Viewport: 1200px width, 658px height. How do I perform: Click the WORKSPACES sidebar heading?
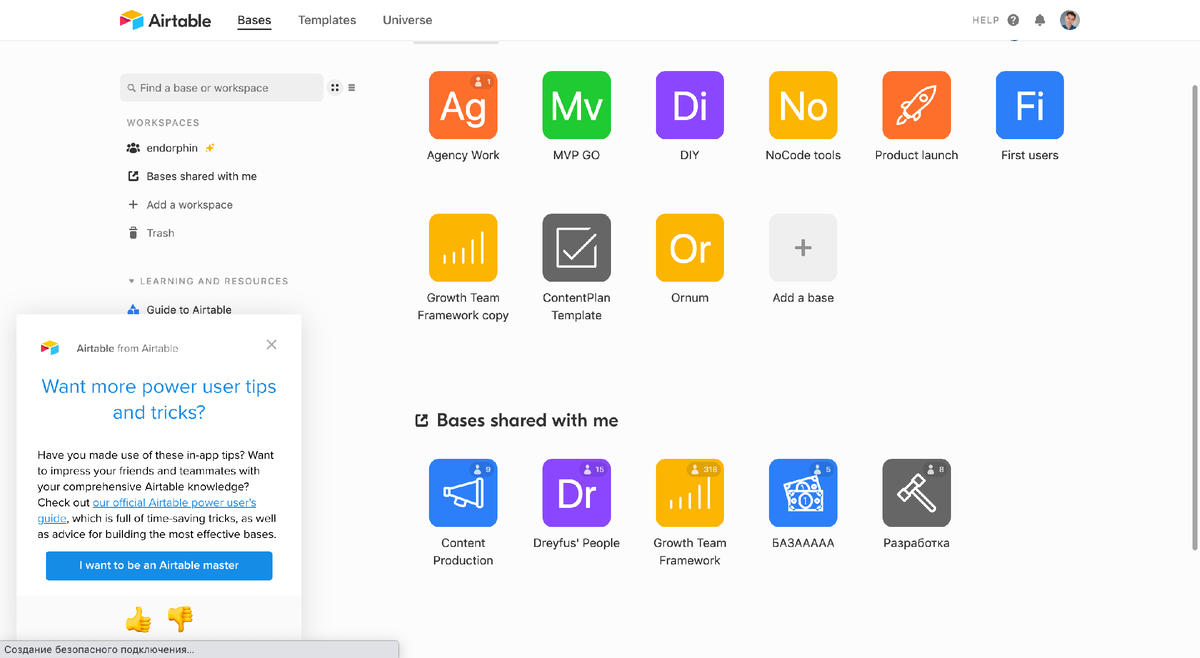coord(163,123)
